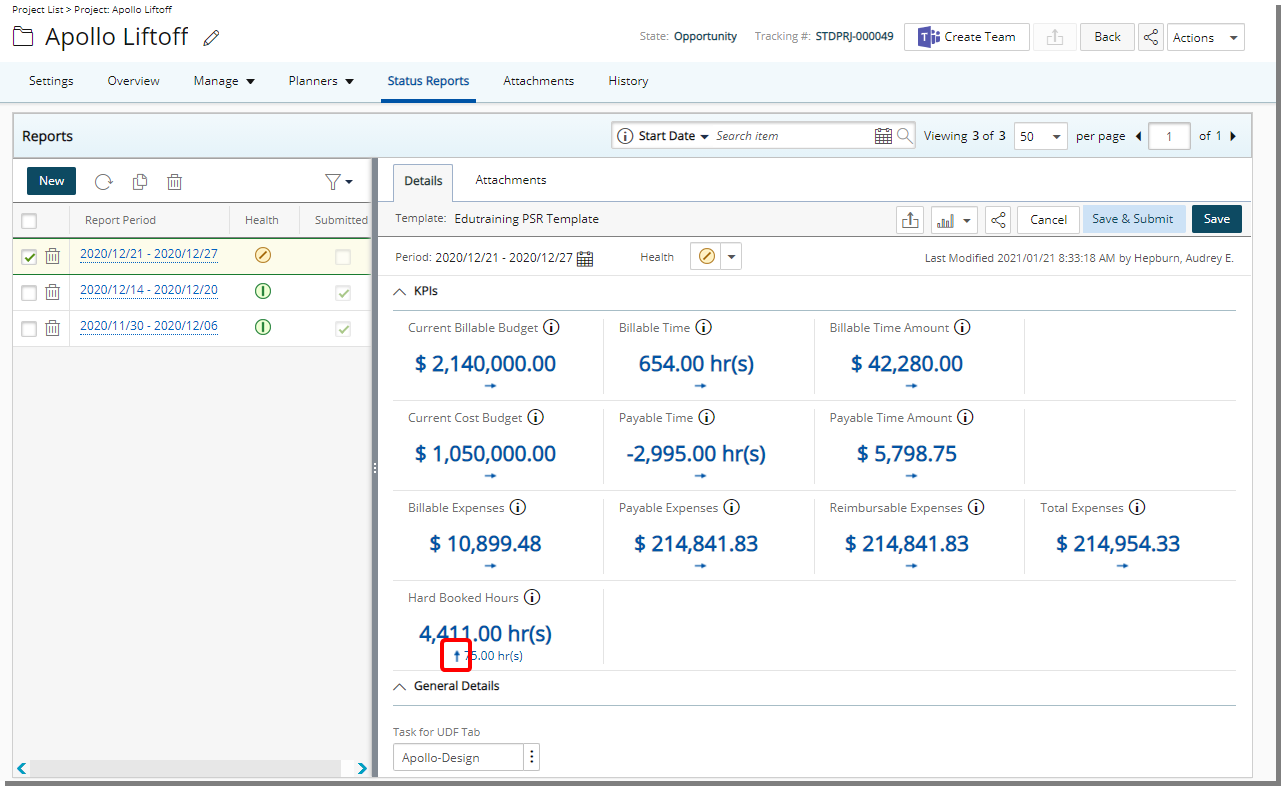1281x786 pixels.
Task: Show info for Current Billable Budget
Action: click(551, 328)
